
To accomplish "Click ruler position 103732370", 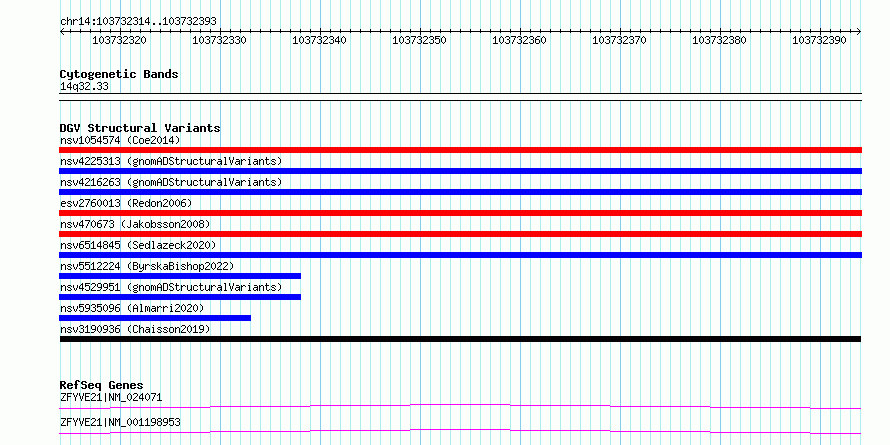I will (619, 40).
